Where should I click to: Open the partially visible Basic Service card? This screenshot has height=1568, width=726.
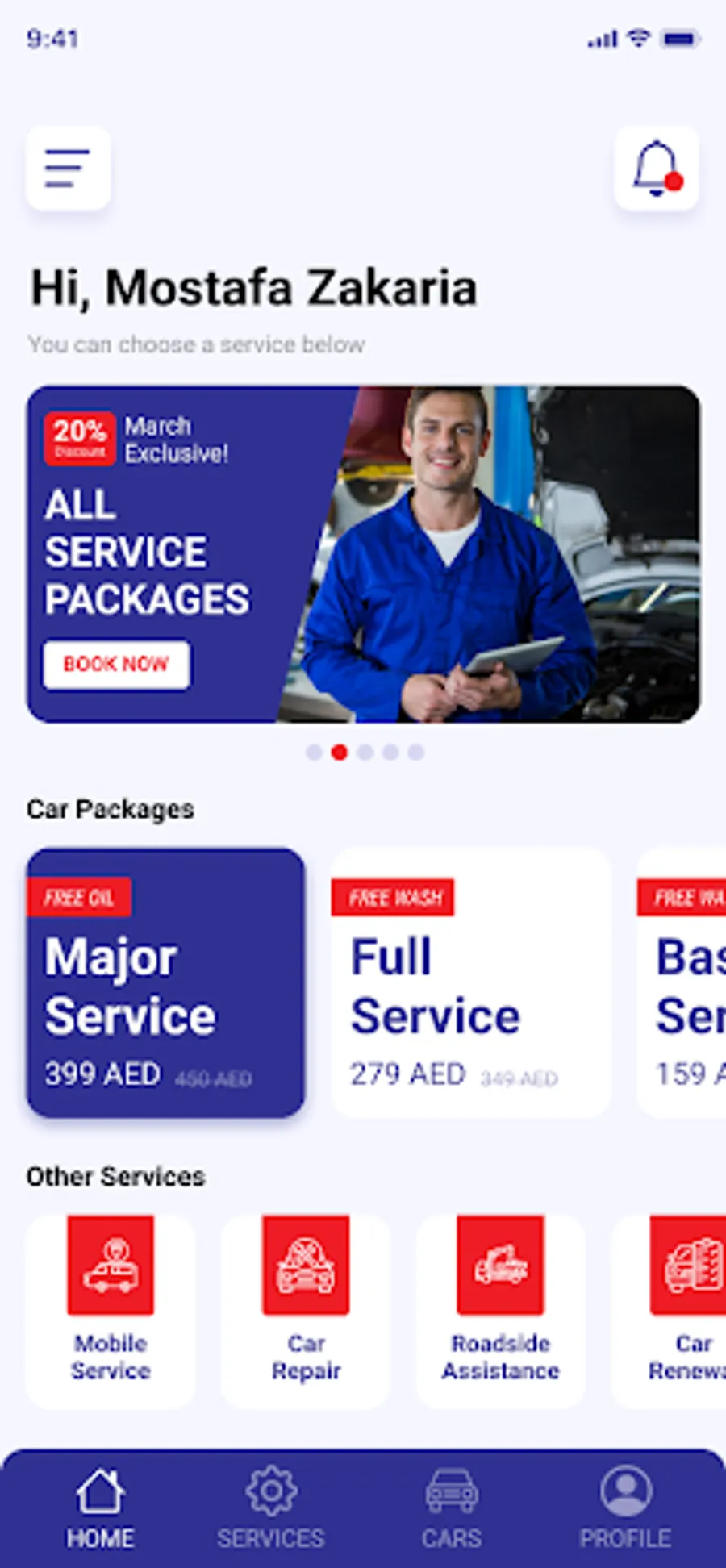click(x=682, y=982)
